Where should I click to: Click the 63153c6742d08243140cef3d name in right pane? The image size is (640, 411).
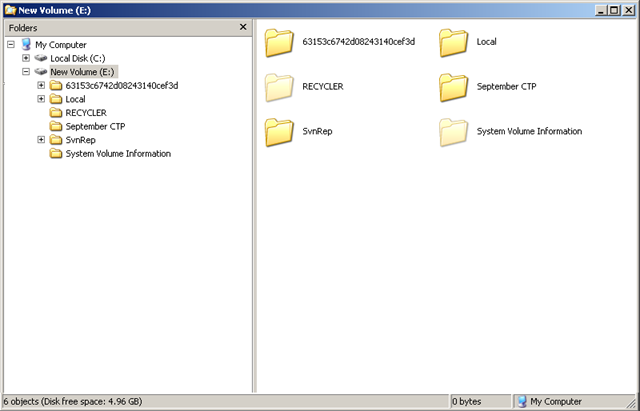pos(358,42)
